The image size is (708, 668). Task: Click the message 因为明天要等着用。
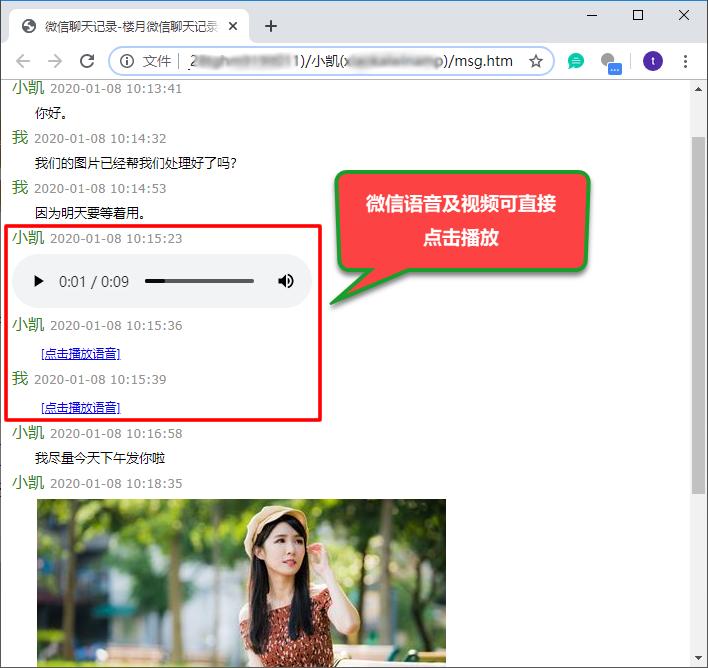[90, 213]
